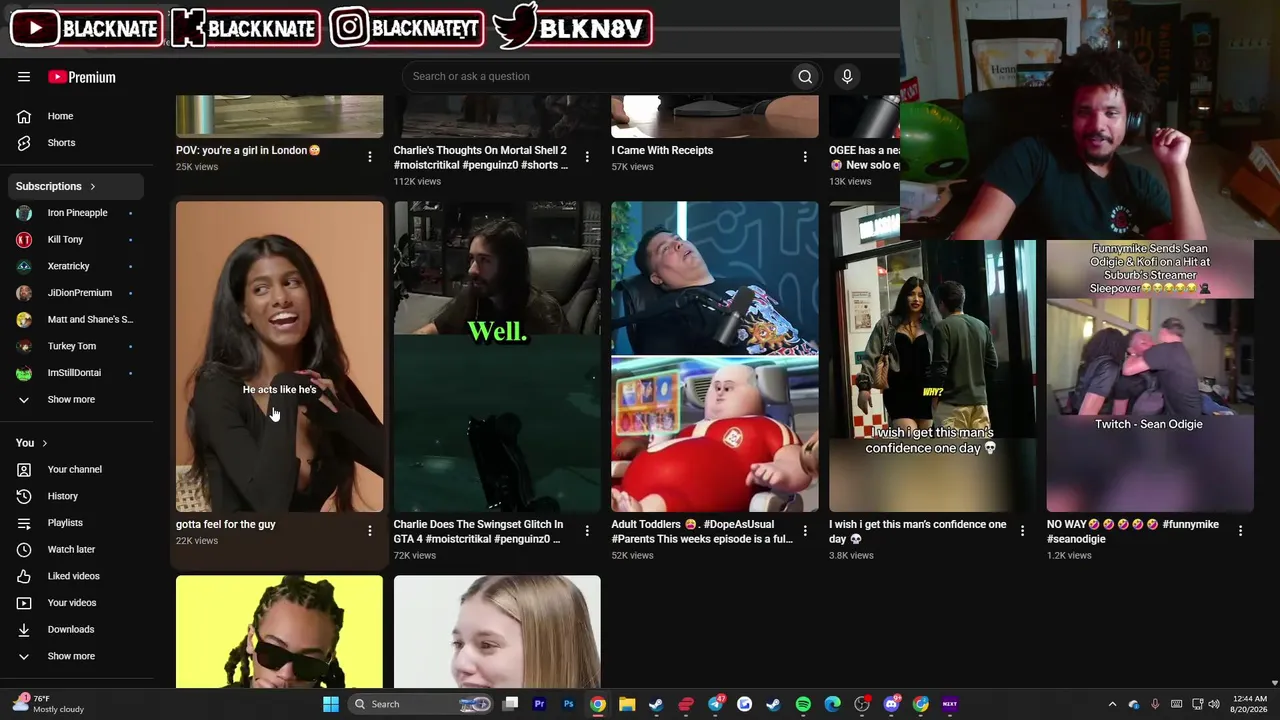Open Telegram from the taskbar
Screen dimensions: 1280x720
(x=715, y=704)
